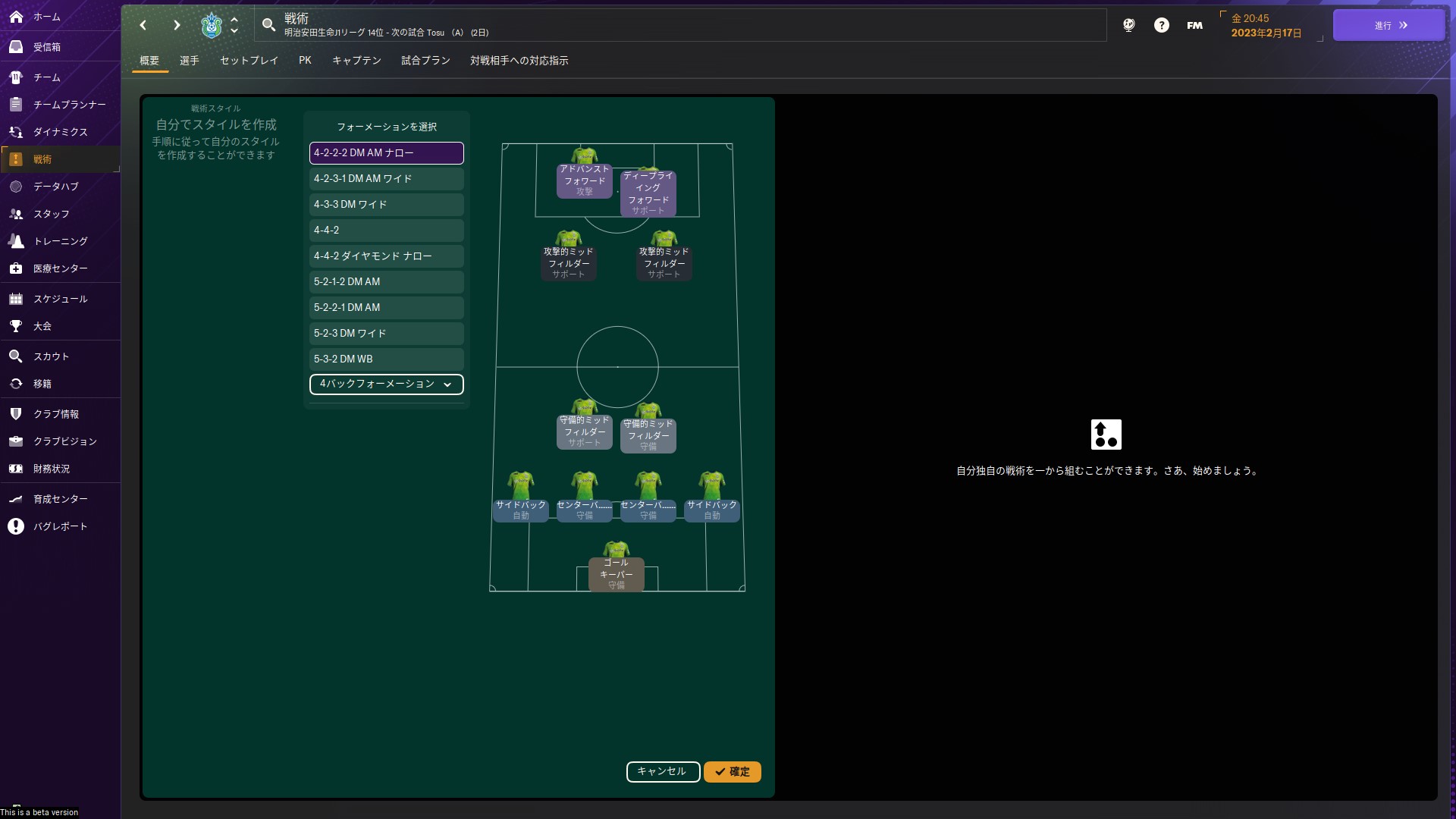Viewport: 1456px width, 819px height.
Task: Open Training (トレーニング) cone icon
Action: [x=16, y=241]
